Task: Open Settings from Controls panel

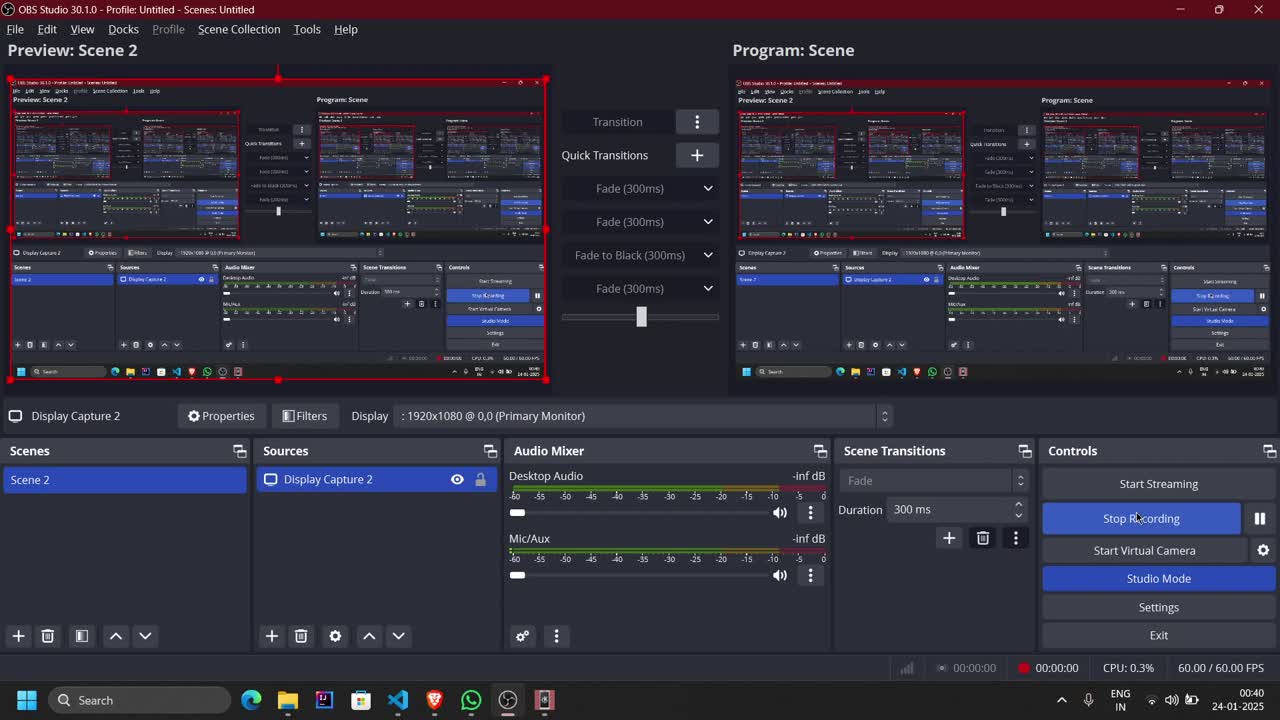Action: click(1159, 607)
